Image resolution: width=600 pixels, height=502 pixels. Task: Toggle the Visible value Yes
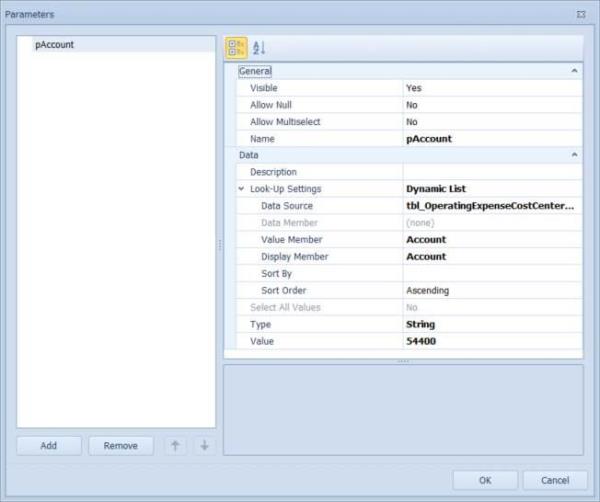click(490, 88)
